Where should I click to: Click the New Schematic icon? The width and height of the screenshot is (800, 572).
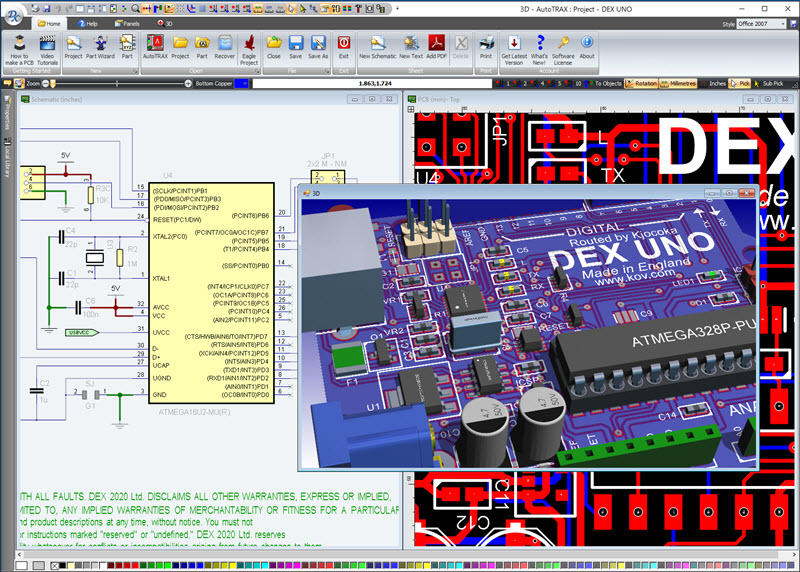[x=378, y=48]
